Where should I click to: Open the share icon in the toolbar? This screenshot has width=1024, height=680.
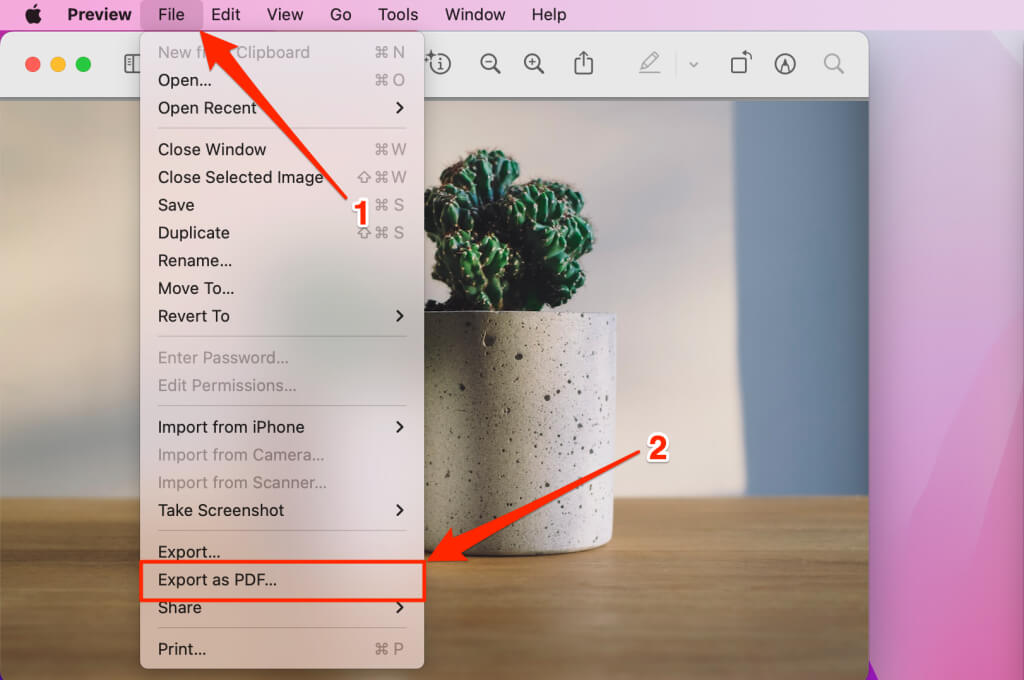pos(583,64)
